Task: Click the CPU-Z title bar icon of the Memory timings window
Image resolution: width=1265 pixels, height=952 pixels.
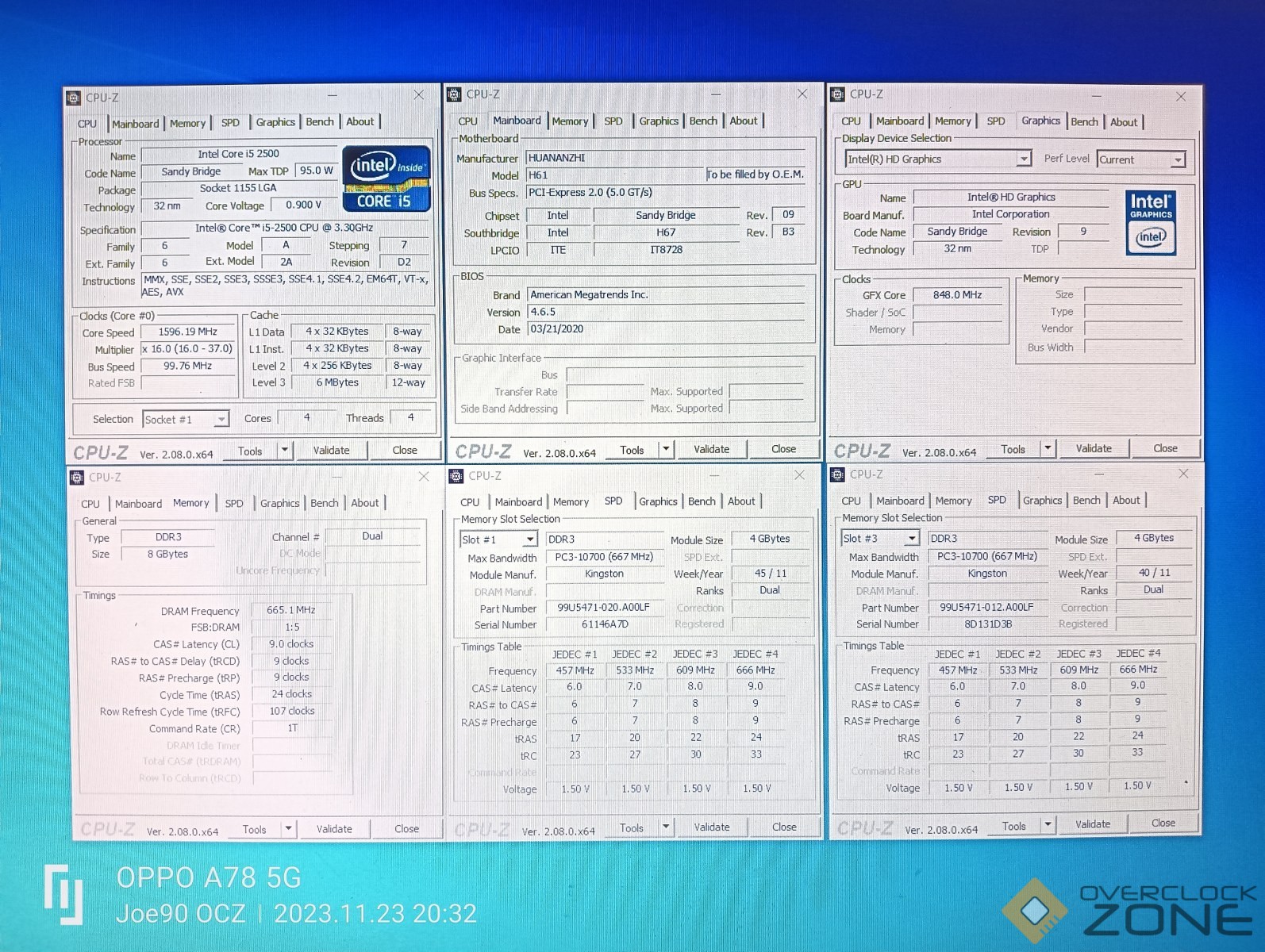Action: point(77,477)
